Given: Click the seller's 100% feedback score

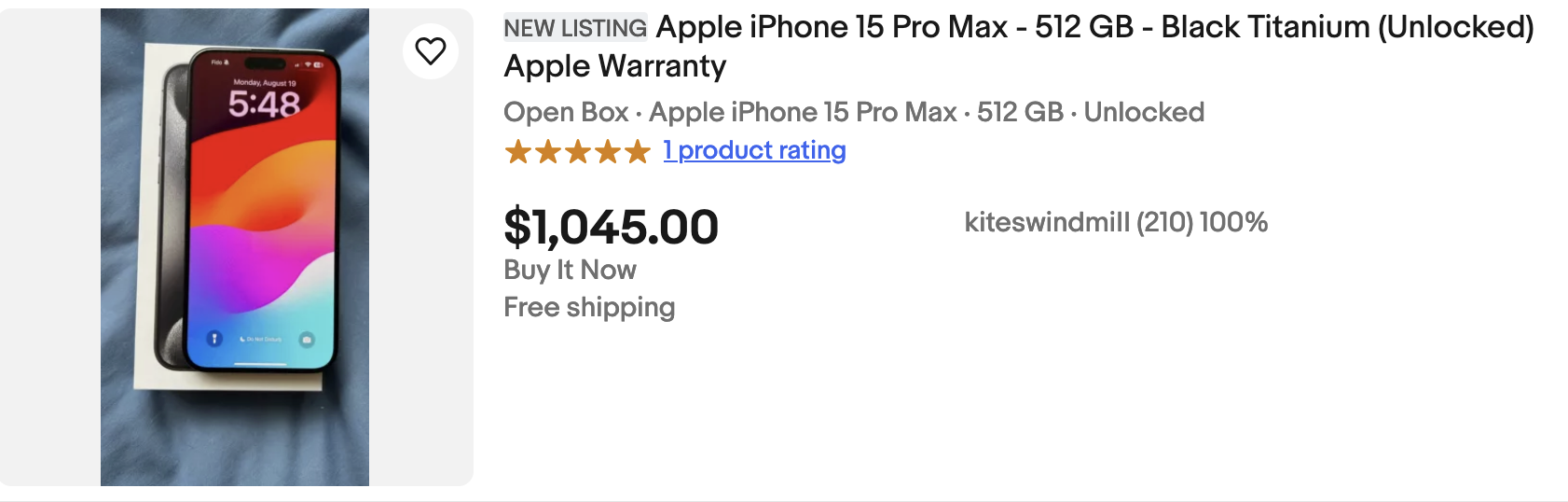Looking at the screenshot, I should pyautogui.click(x=1233, y=222).
